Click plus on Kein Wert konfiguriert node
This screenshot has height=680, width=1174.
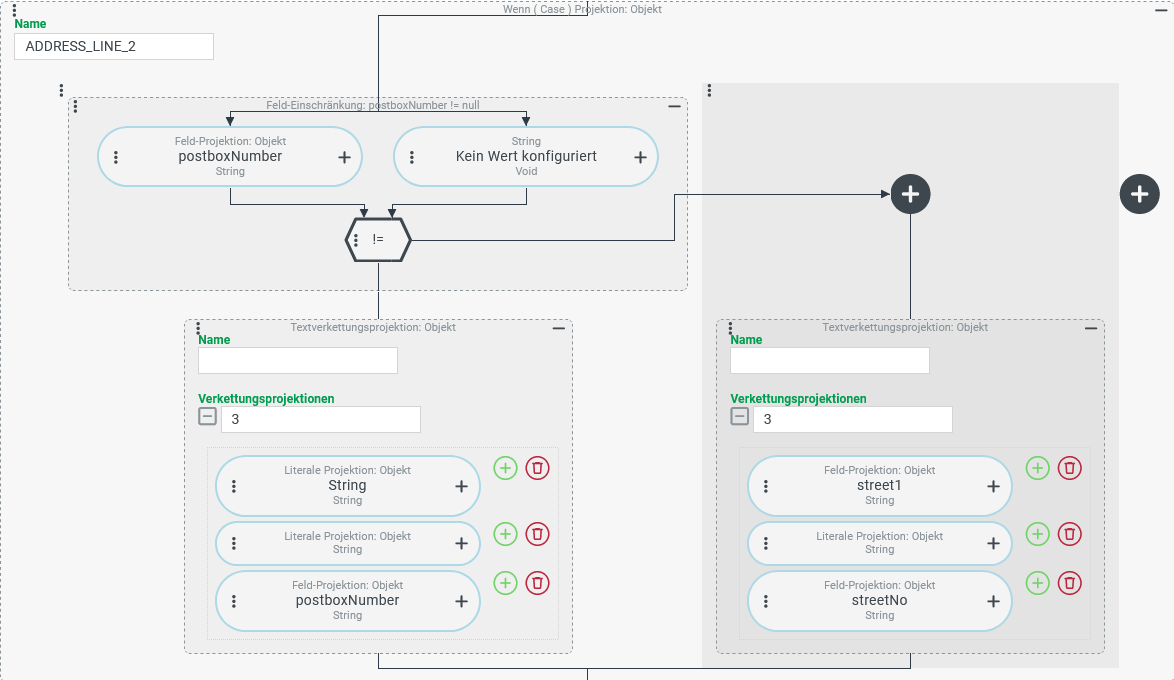[x=640, y=157]
